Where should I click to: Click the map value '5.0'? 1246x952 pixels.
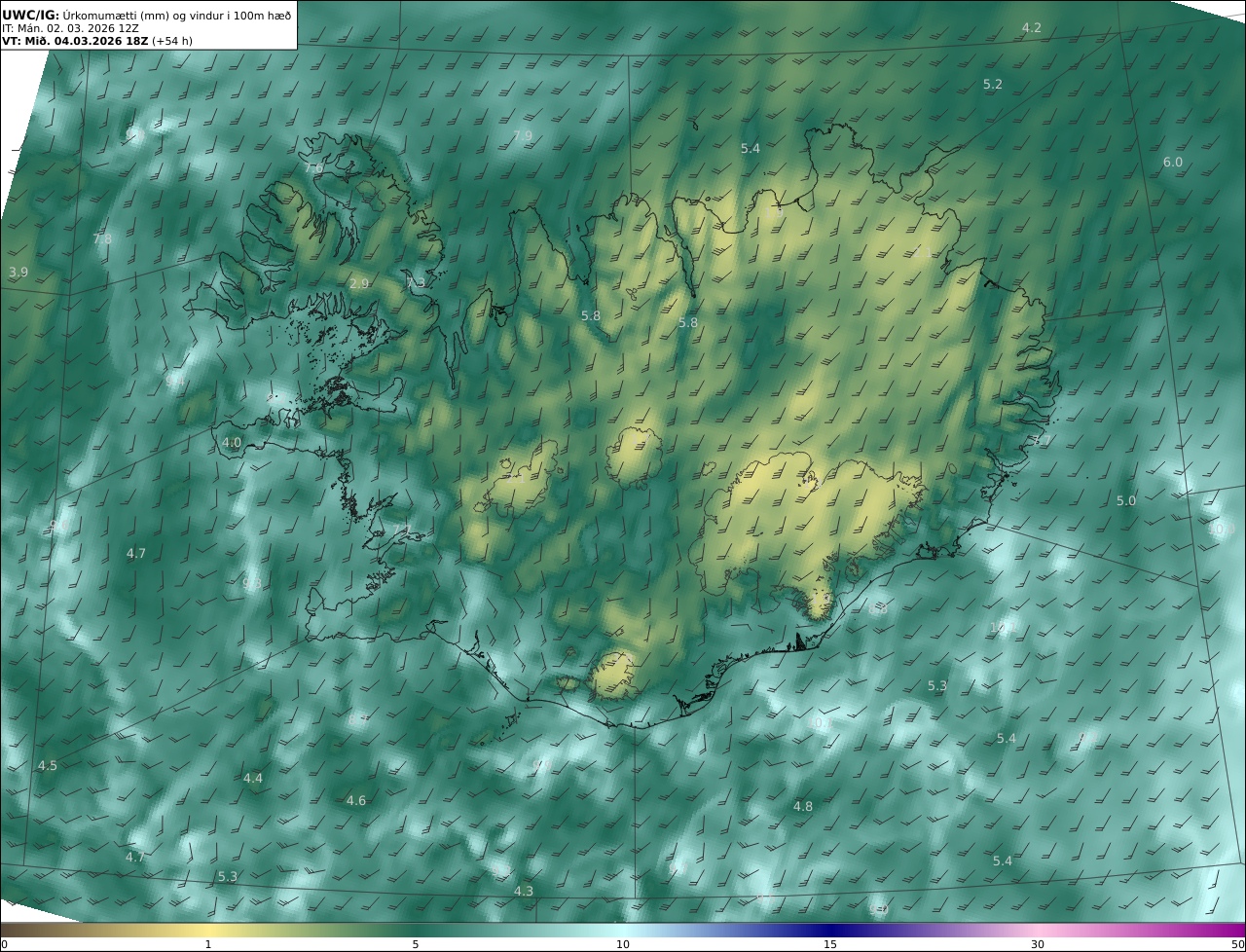pyautogui.click(x=1126, y=500)
